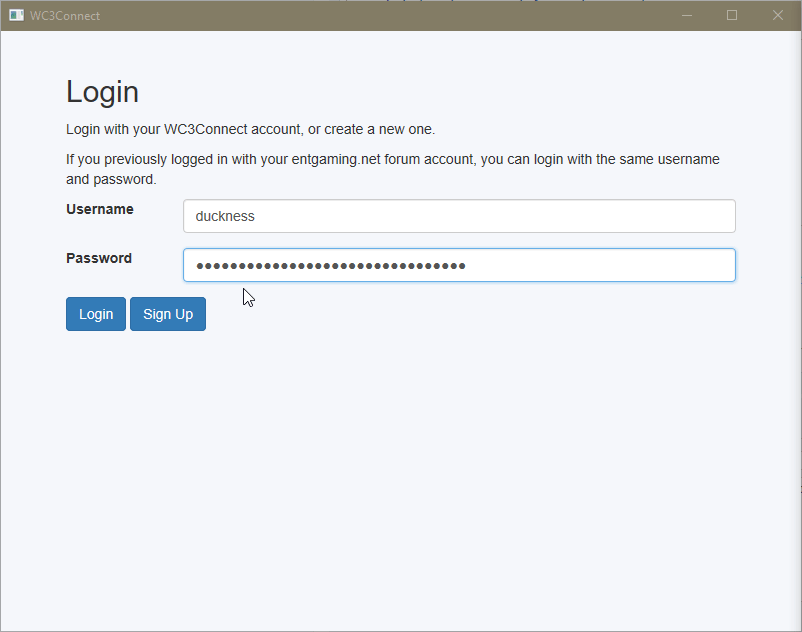Image resolution: width=802 pixels, height=632 pixels.
Task: Click the blue Login button
Action: pyautogui.click(x=96, y=314)
